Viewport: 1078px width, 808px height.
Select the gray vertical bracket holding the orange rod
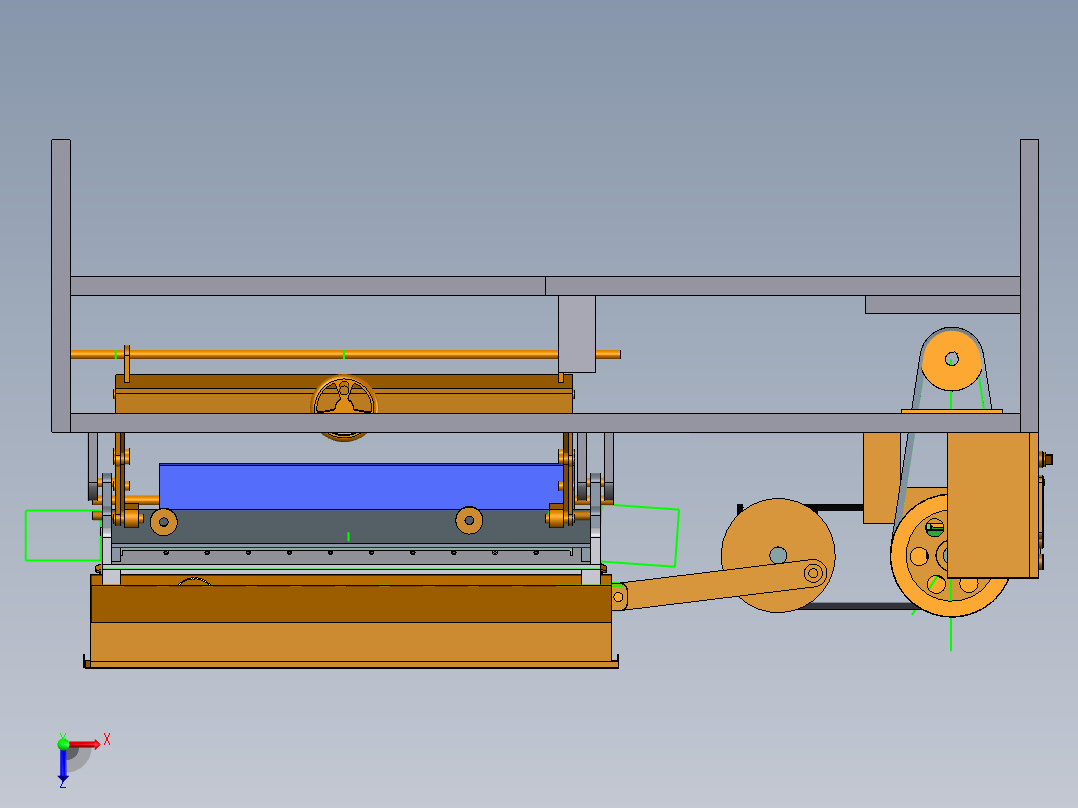(x=577, y=334)
